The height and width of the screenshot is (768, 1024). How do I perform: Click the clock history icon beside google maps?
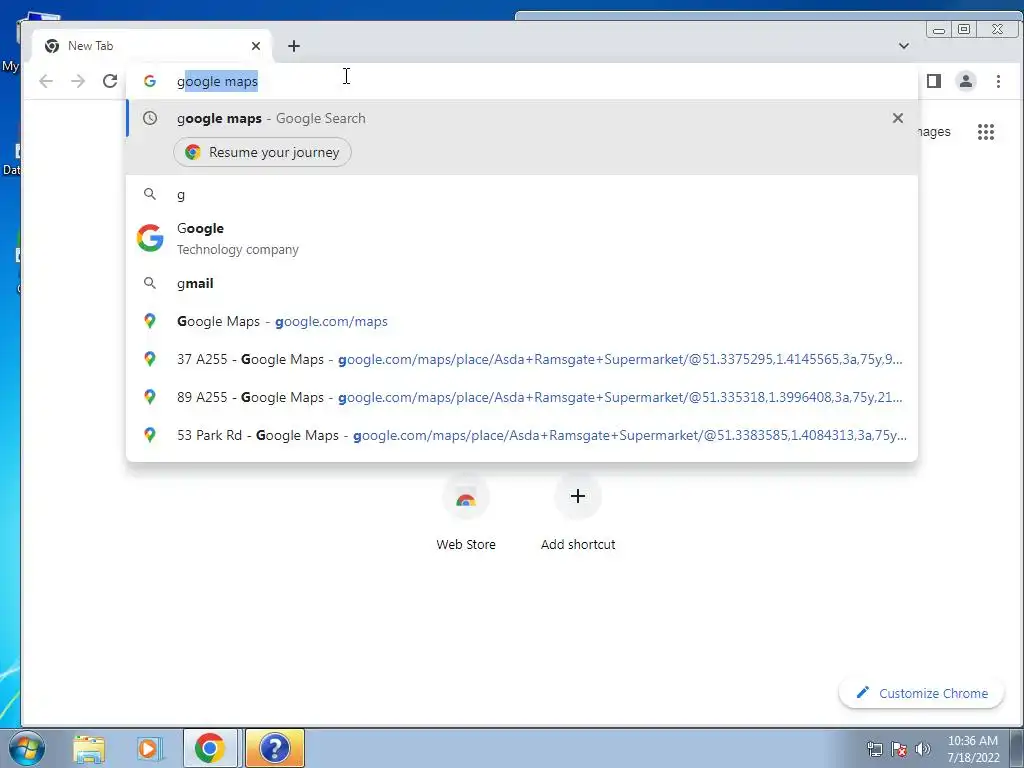point(150,118)
